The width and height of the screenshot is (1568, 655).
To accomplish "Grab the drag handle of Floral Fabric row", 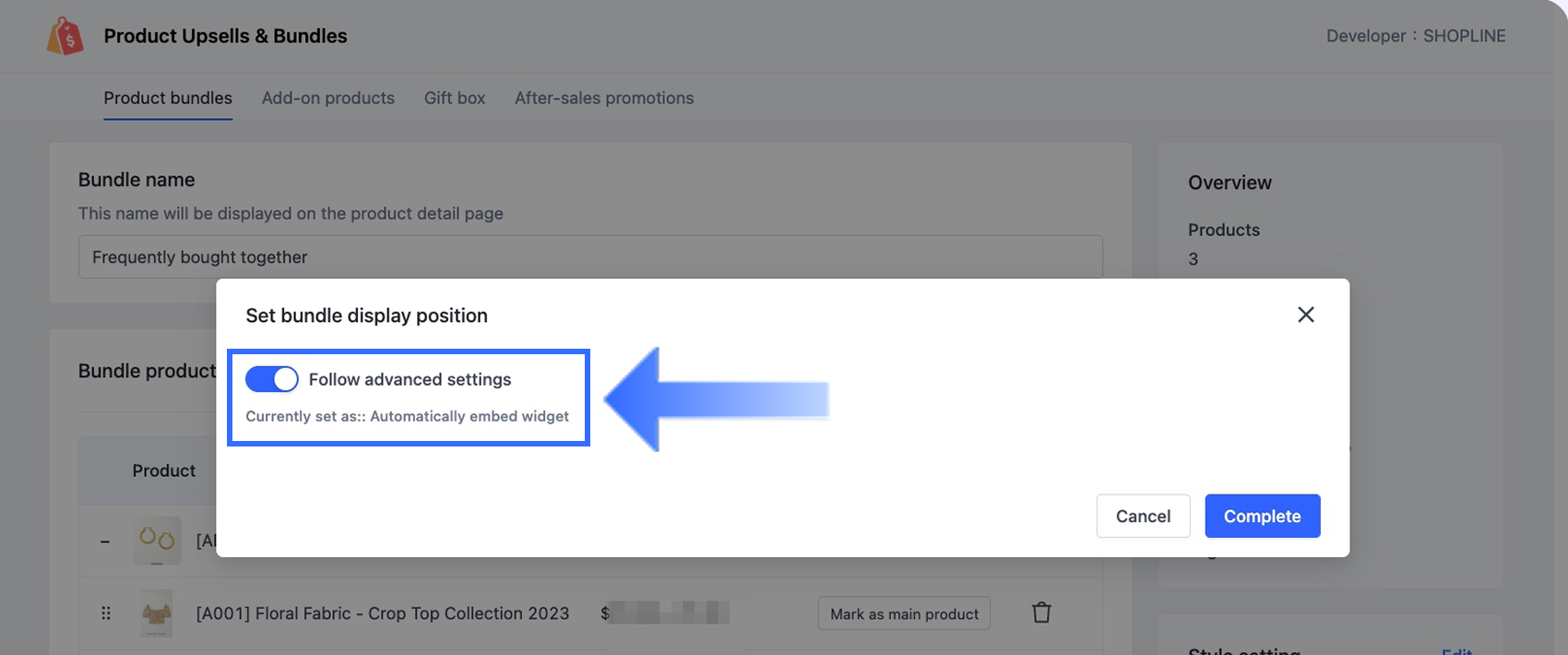I will pos(106,613).
